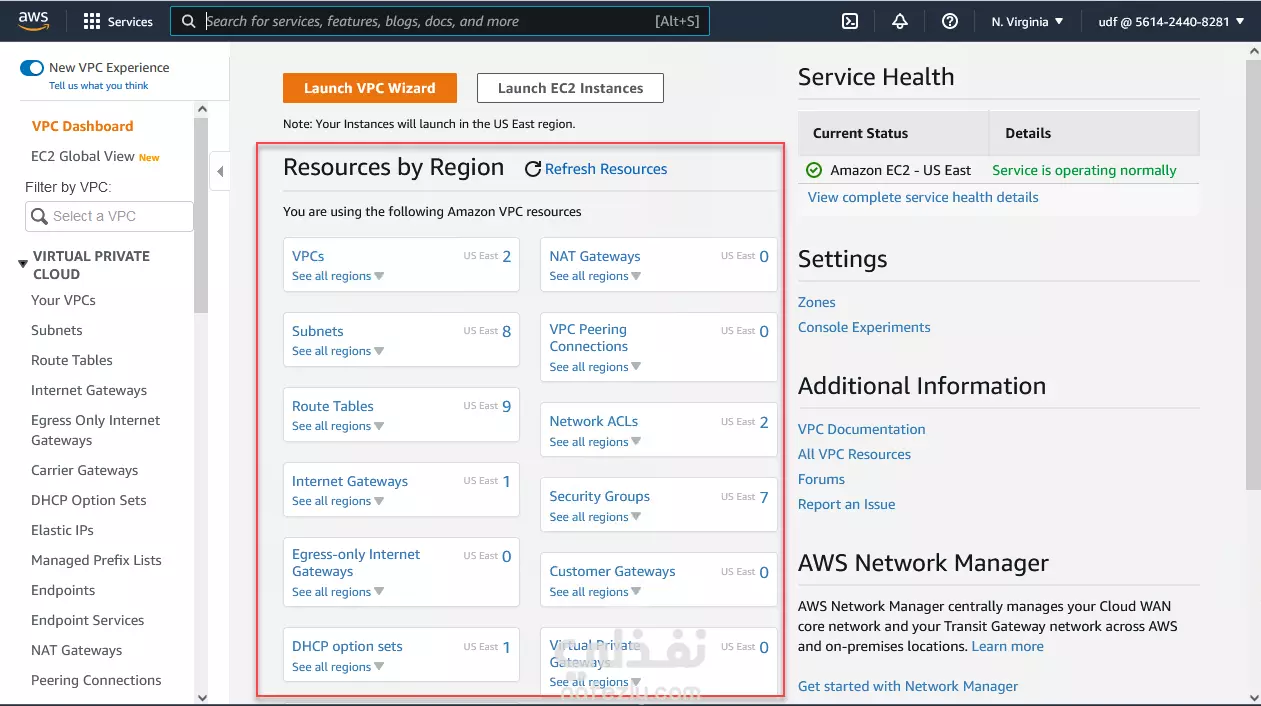Click the green check status icon for Amazon EC2
This screenshot has height=706, width=1261.
pyautogui.click(x=814, y=170)
